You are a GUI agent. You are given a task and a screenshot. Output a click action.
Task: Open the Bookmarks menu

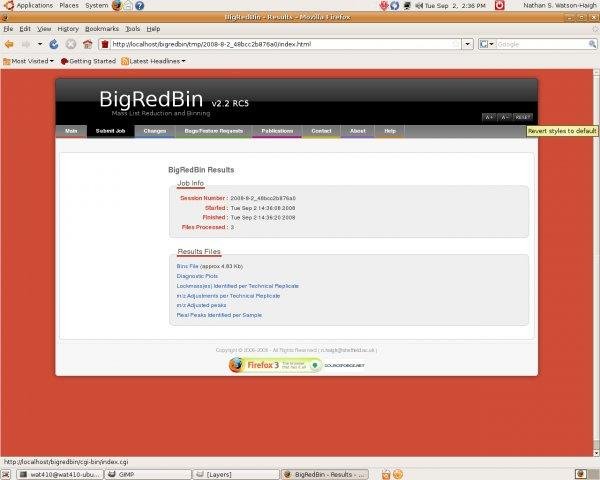click(102, 29)
